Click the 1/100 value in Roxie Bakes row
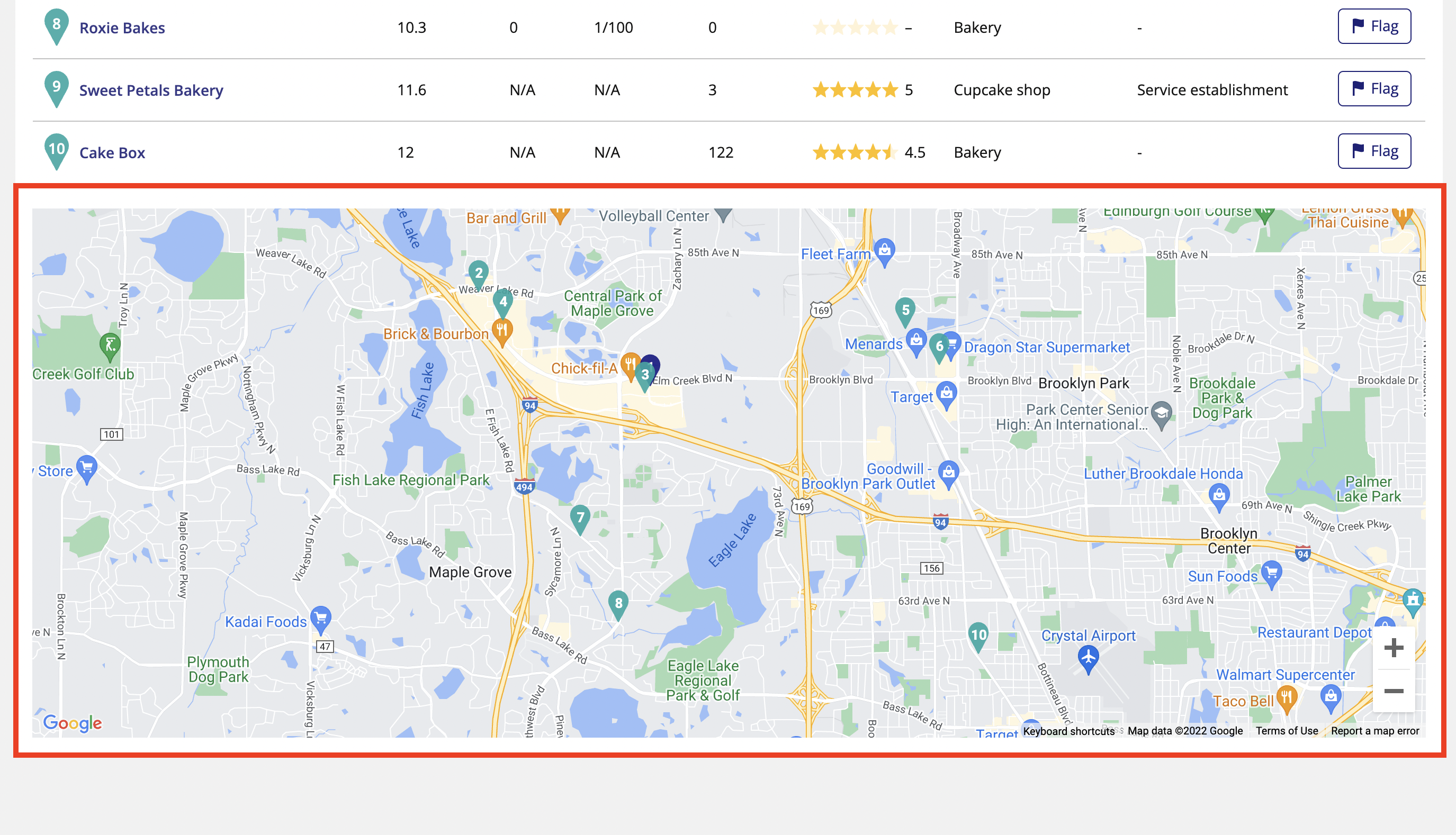1456x835 pixels. (x=613, y=28)
